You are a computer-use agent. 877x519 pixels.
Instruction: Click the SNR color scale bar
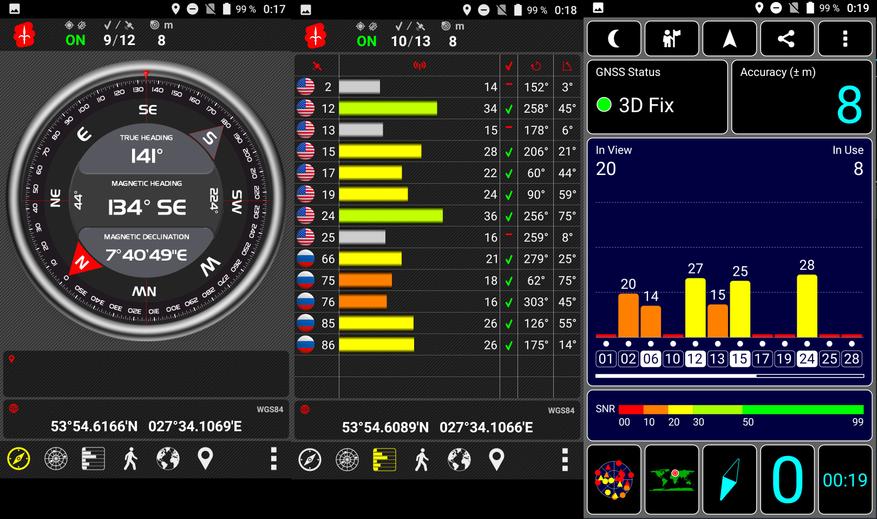coord(740,409)
